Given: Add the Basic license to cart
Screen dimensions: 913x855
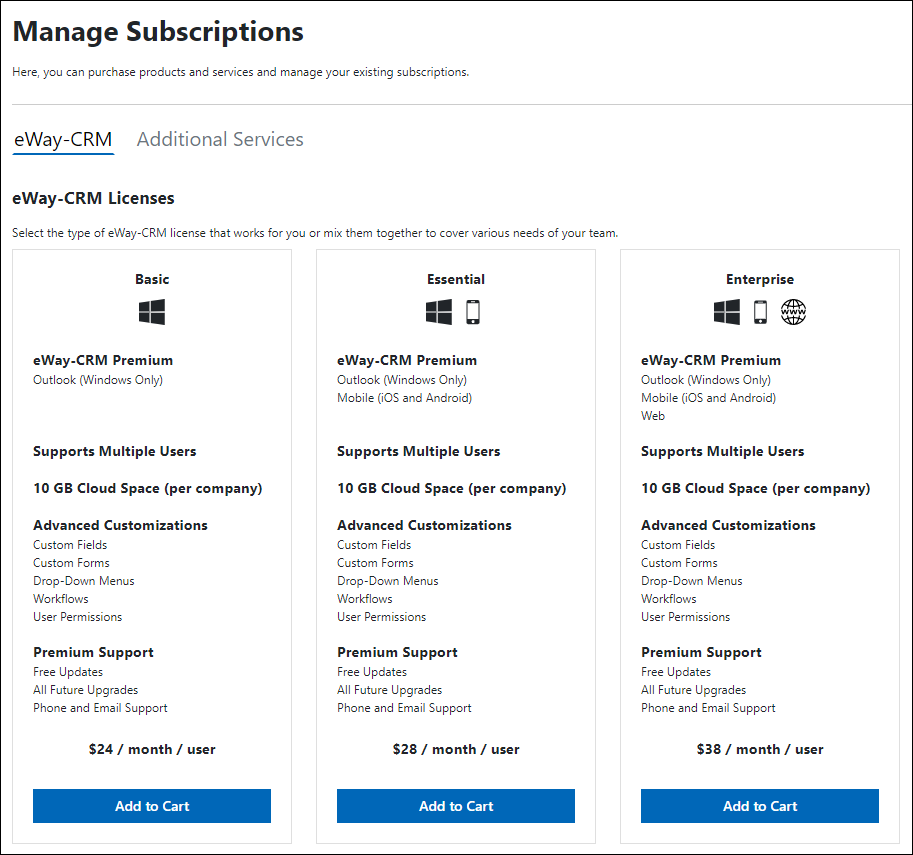Looking at the screenshot, I should click(x=152, y=806).
